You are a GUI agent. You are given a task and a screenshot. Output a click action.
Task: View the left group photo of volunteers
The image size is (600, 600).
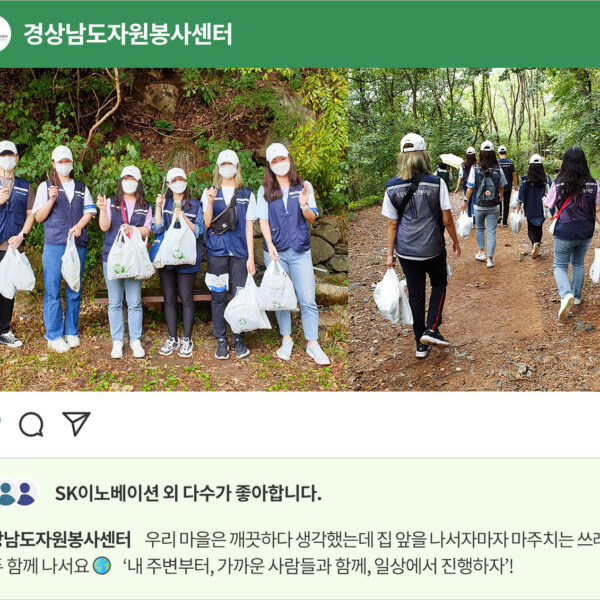[x=174, y=230]
